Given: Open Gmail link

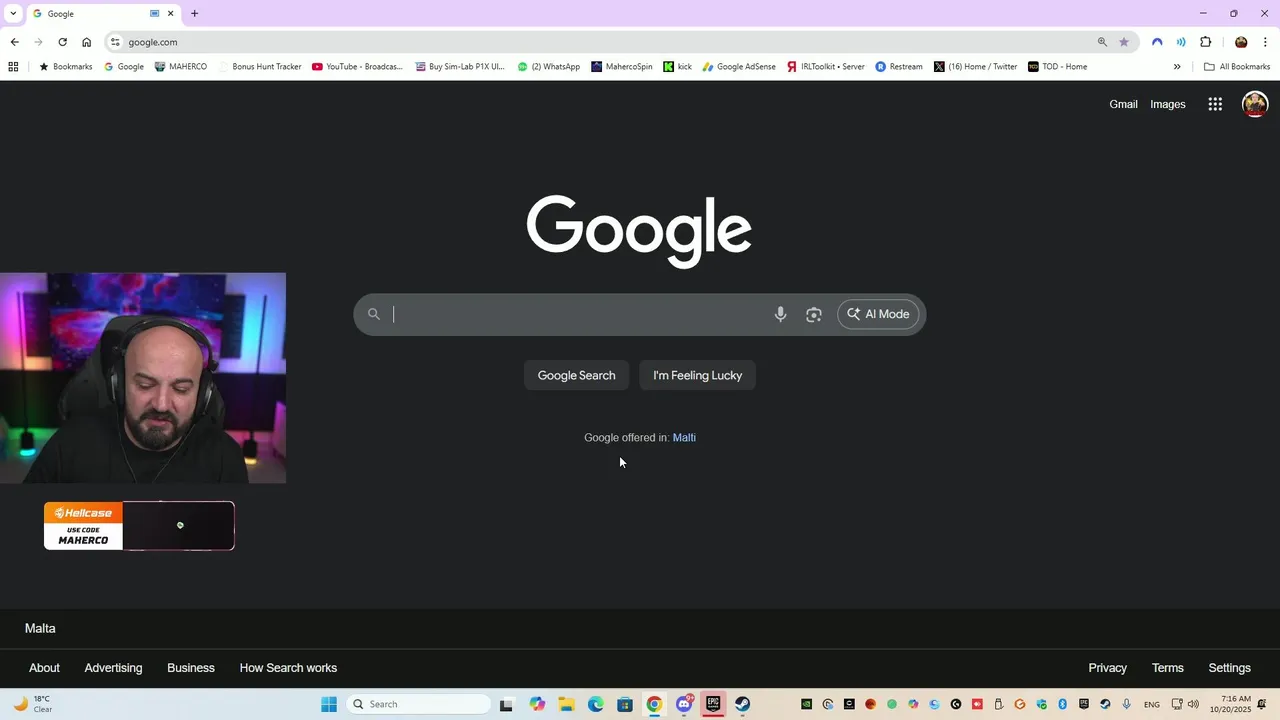Looking at the screenshot, I should pyautogui.click(x=1123, y=104).
